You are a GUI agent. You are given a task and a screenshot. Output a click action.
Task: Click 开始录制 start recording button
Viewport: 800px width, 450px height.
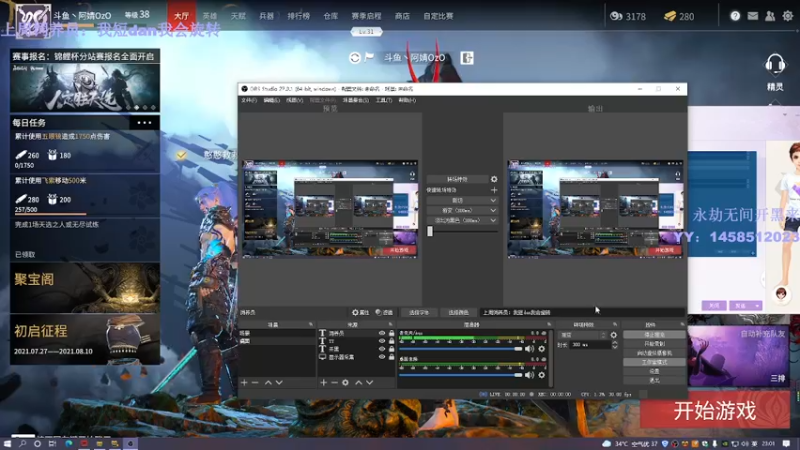[654, 344]
